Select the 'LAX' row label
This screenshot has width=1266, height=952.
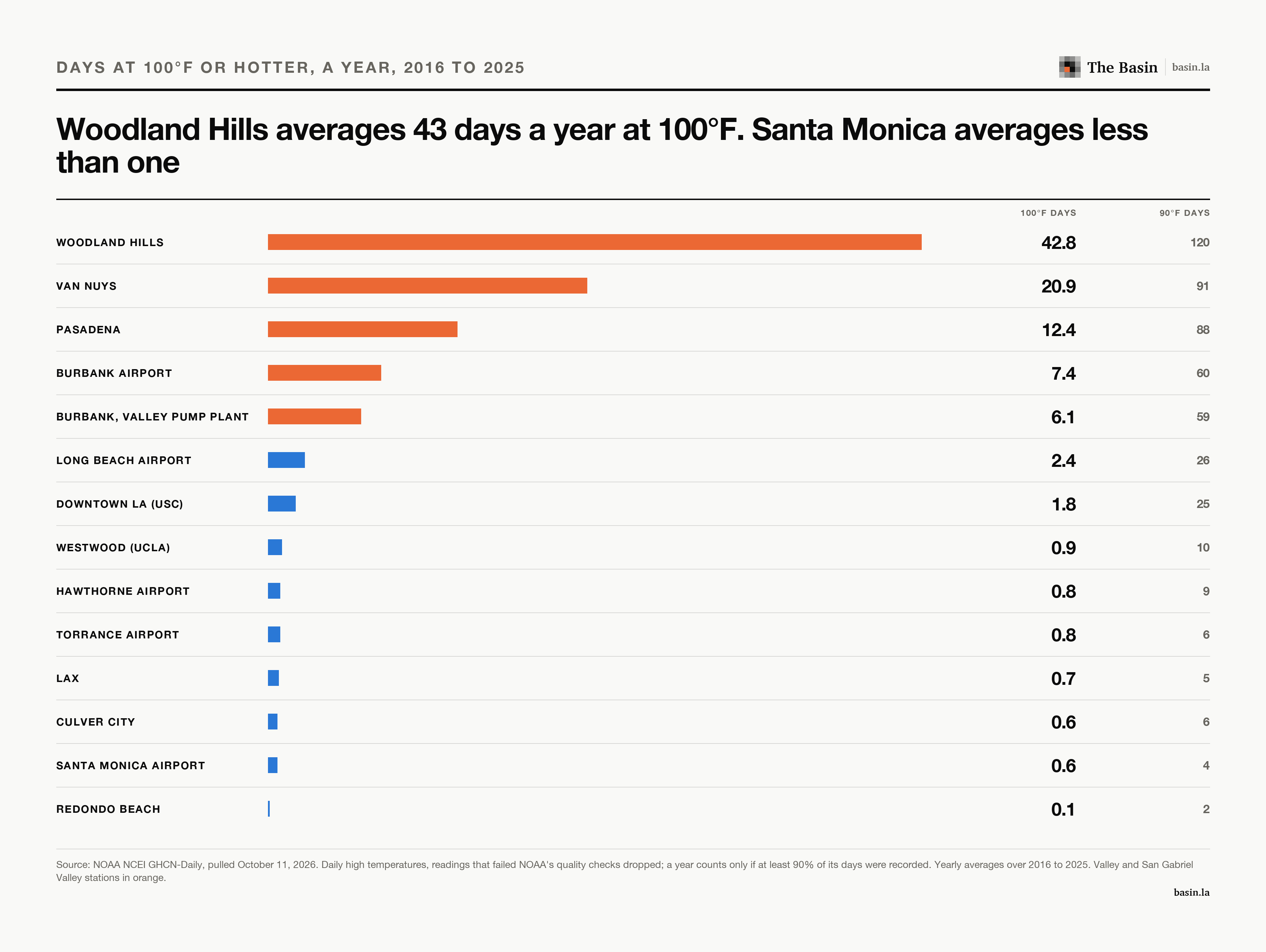pyautogui.click(x=68, y=678)
